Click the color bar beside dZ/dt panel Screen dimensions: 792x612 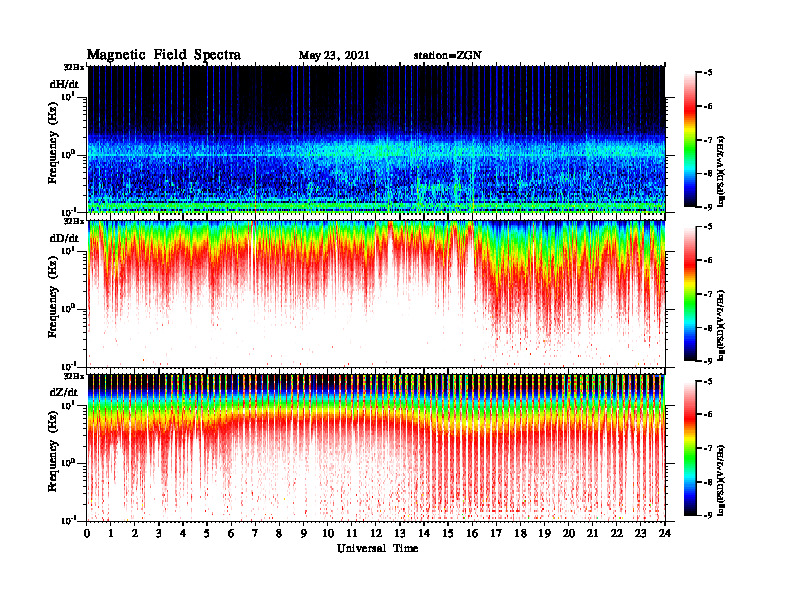tap(690, 447)
